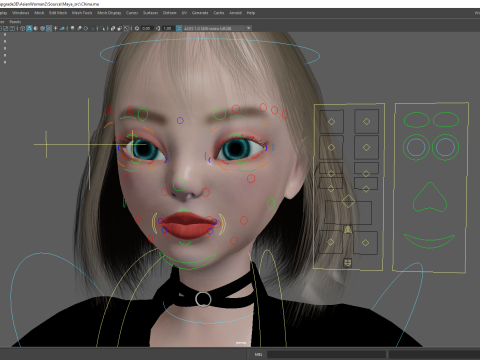Screen dimensions: 480x360
Task: Click small face icon at slider panel bottom
Action: click(x=347, y=263)
